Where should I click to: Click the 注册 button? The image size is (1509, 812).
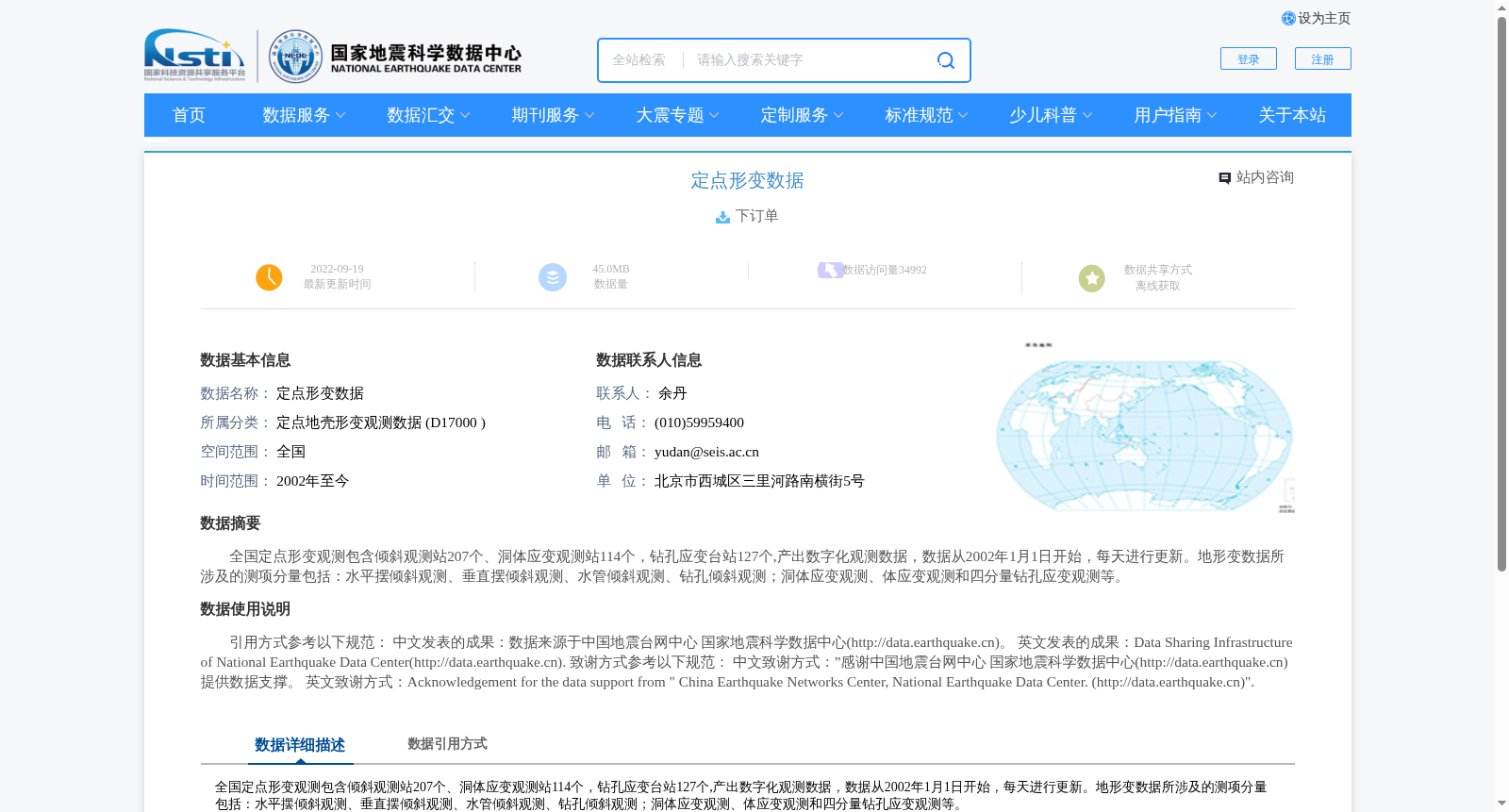pos(1322,58)
